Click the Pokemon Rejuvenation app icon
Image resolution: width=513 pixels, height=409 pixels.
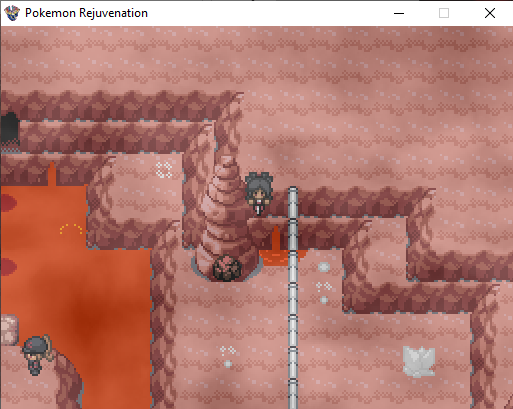coord(12,13)
